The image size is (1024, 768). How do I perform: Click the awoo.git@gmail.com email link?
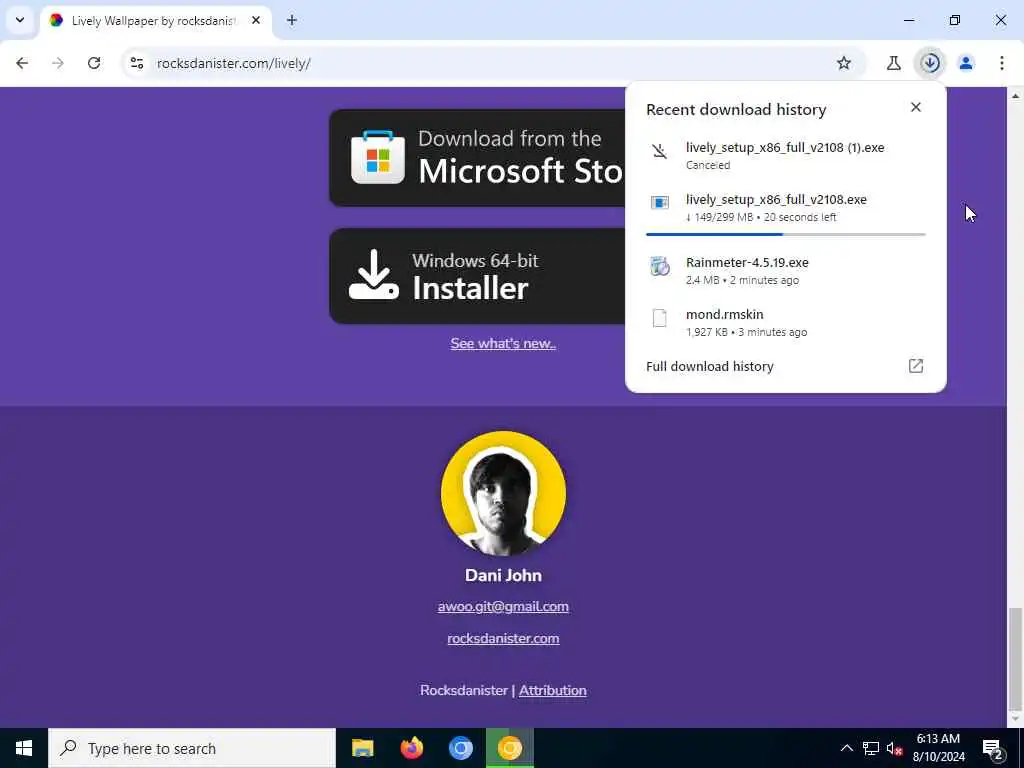(x=503, y=607)
